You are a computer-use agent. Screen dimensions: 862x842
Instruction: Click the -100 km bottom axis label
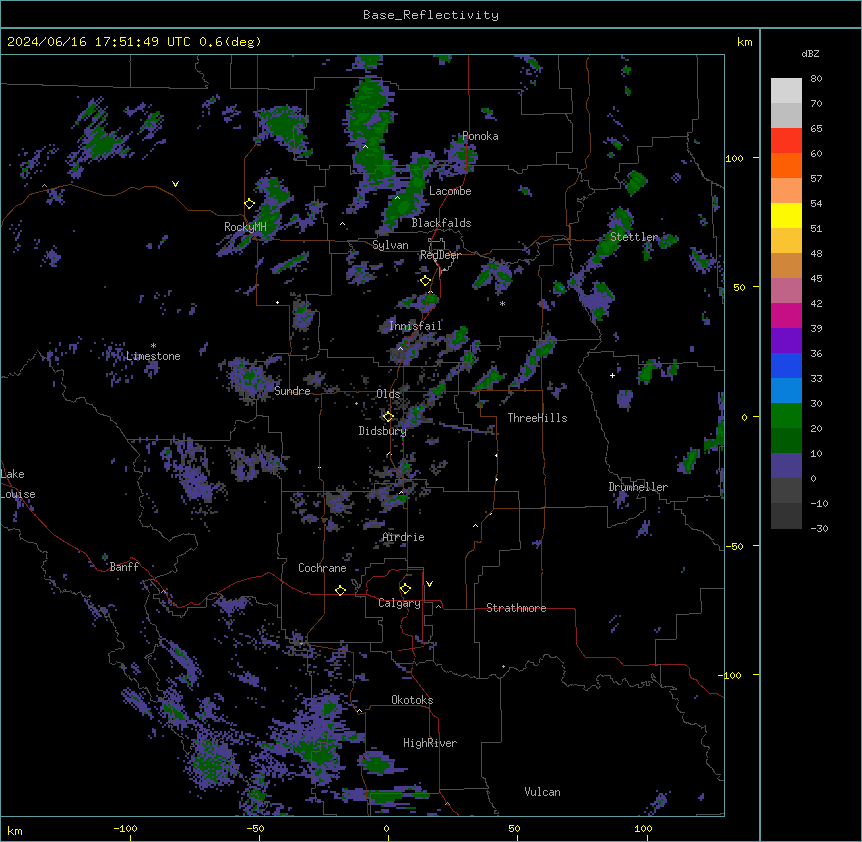click(125, 828)
